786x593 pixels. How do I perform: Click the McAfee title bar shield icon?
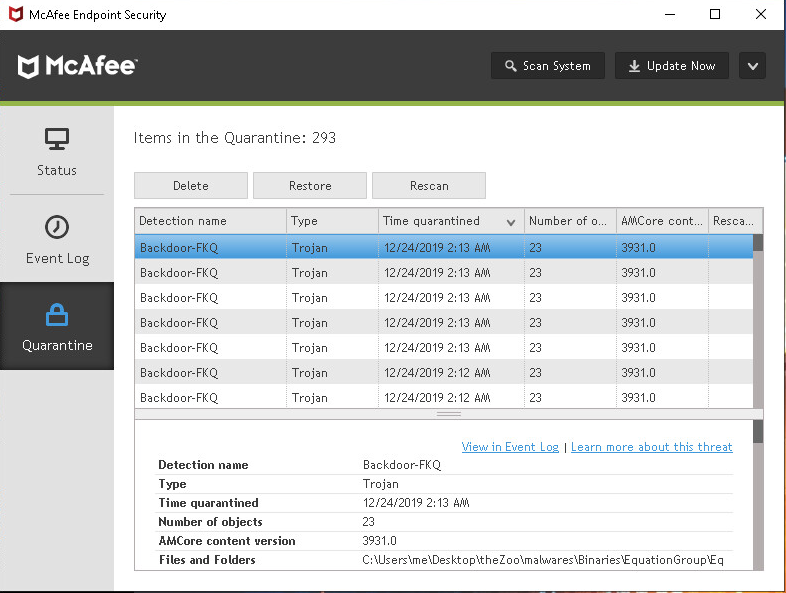pyautogui.click(x=16, y=14)
